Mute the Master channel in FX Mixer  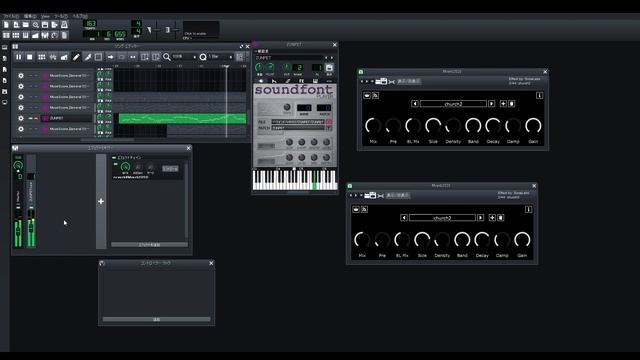18,208
